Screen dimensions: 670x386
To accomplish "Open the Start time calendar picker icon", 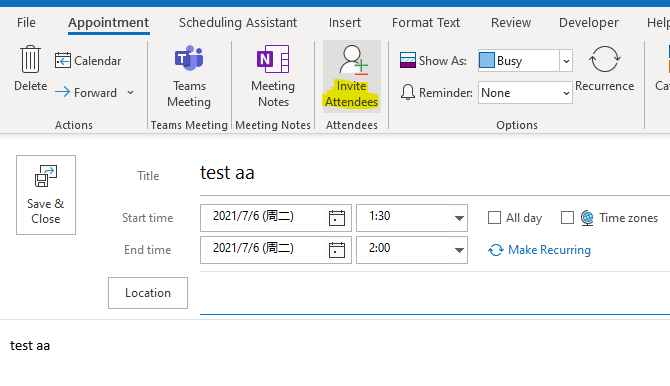I will (x=337, y=218).
